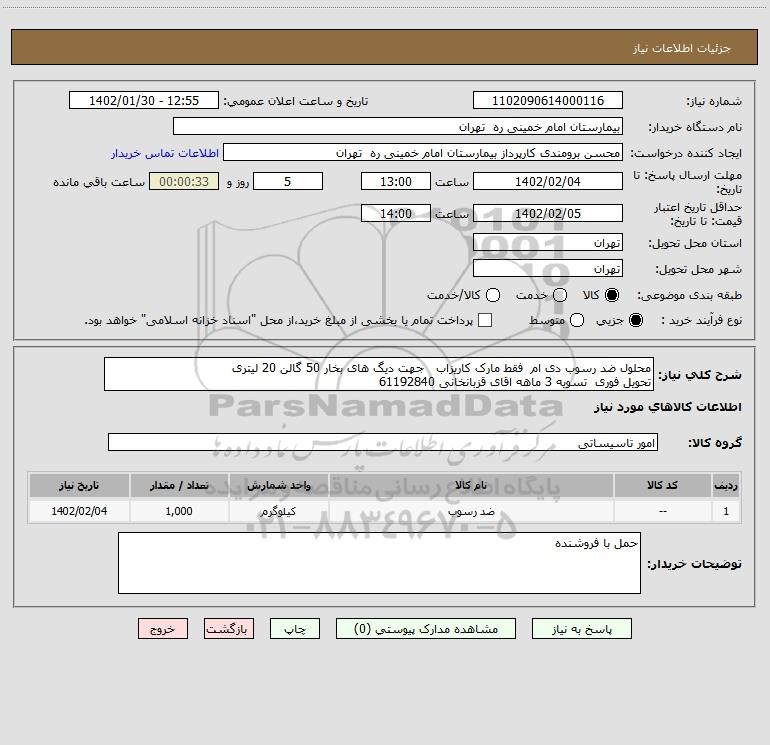Click the خروج exit button

click(x=163, y=629)
